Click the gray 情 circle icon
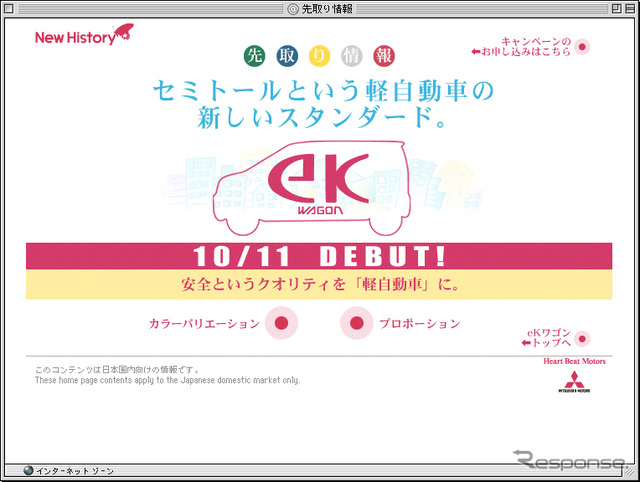Image resolution: width=640 pixels, height=482 pixels. tap(351, 56)
